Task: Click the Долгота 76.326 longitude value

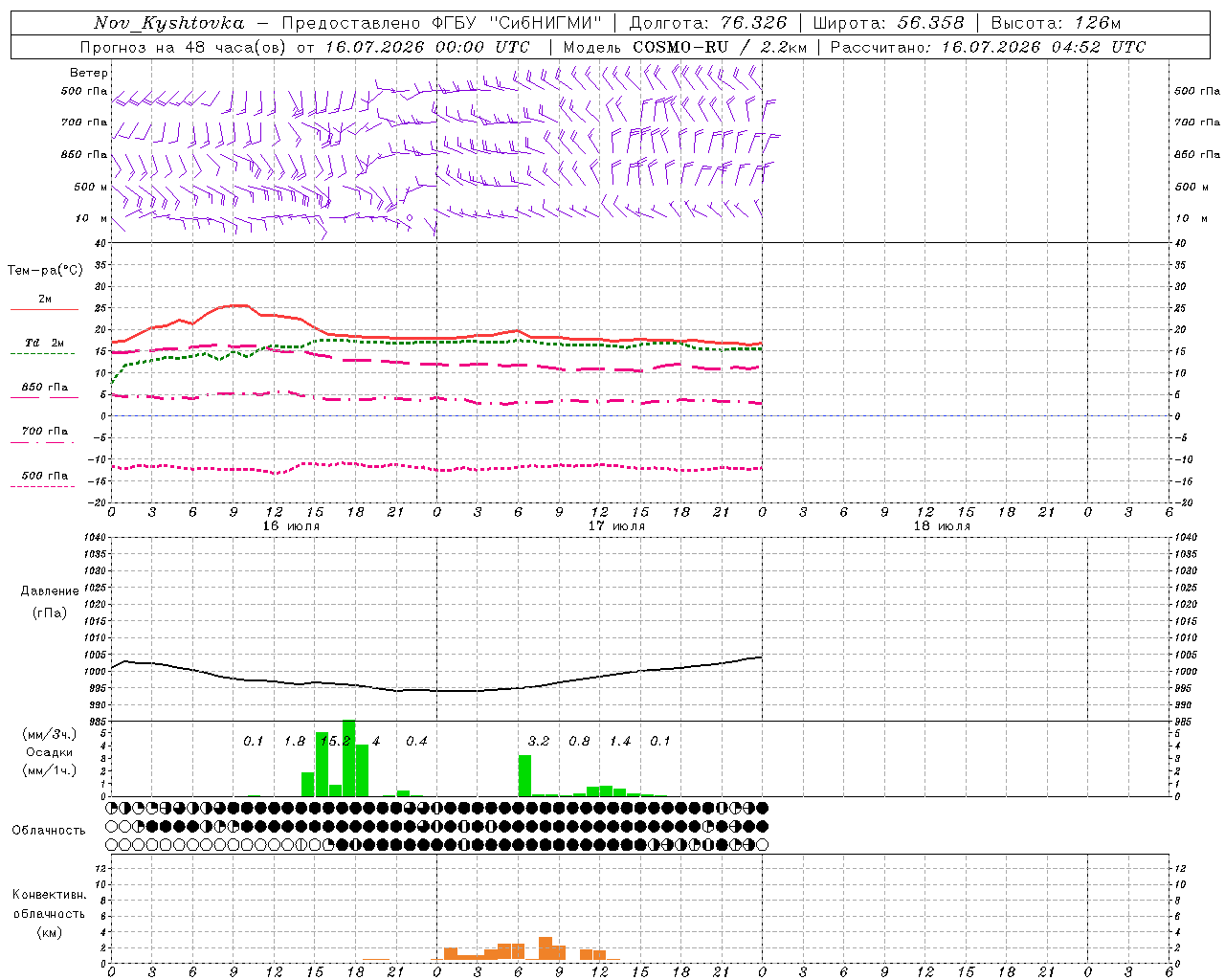Action: point(708,23)
